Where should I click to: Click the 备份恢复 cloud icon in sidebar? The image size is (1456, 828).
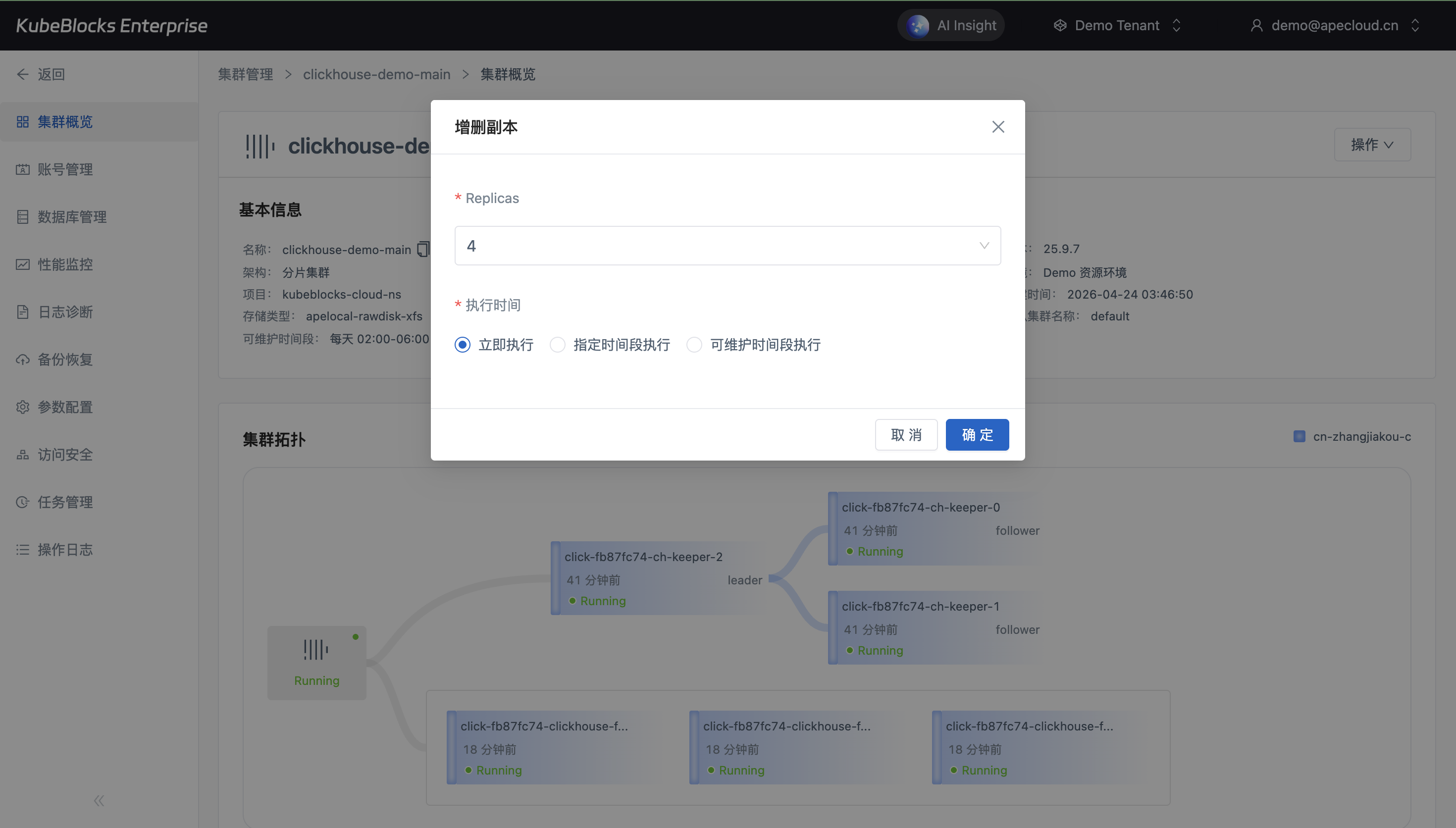pyautogui.click(x=23, y=360)
